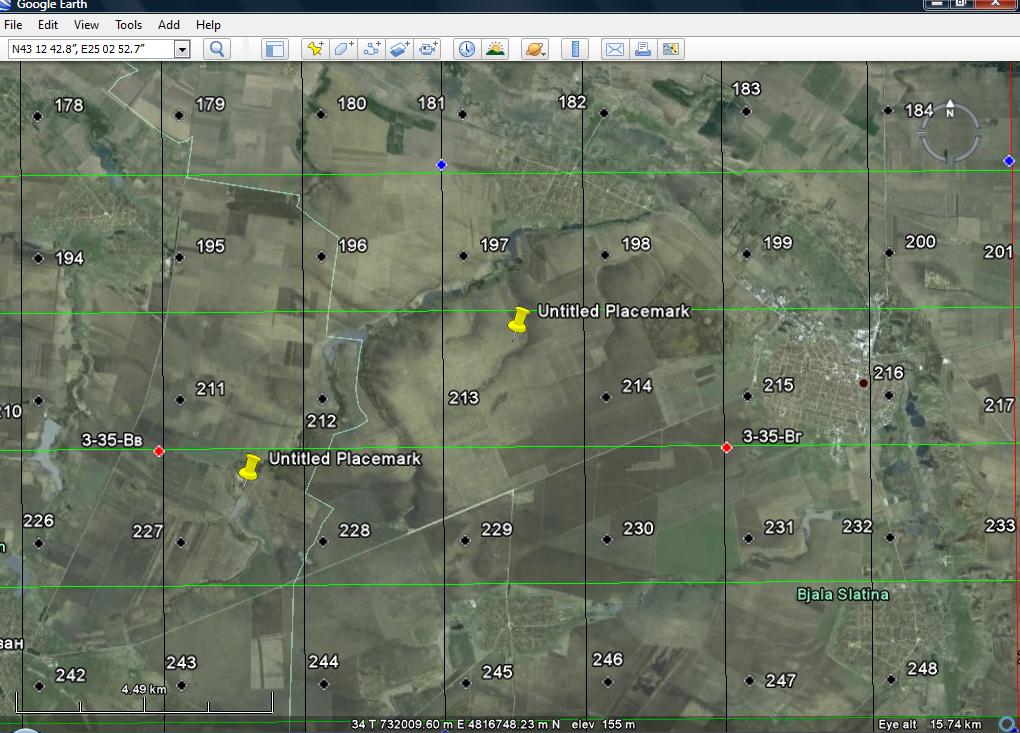Click the Add Image Overlay icon
The height and width of the screenshot is (733, 1020).
pos(400,49)
